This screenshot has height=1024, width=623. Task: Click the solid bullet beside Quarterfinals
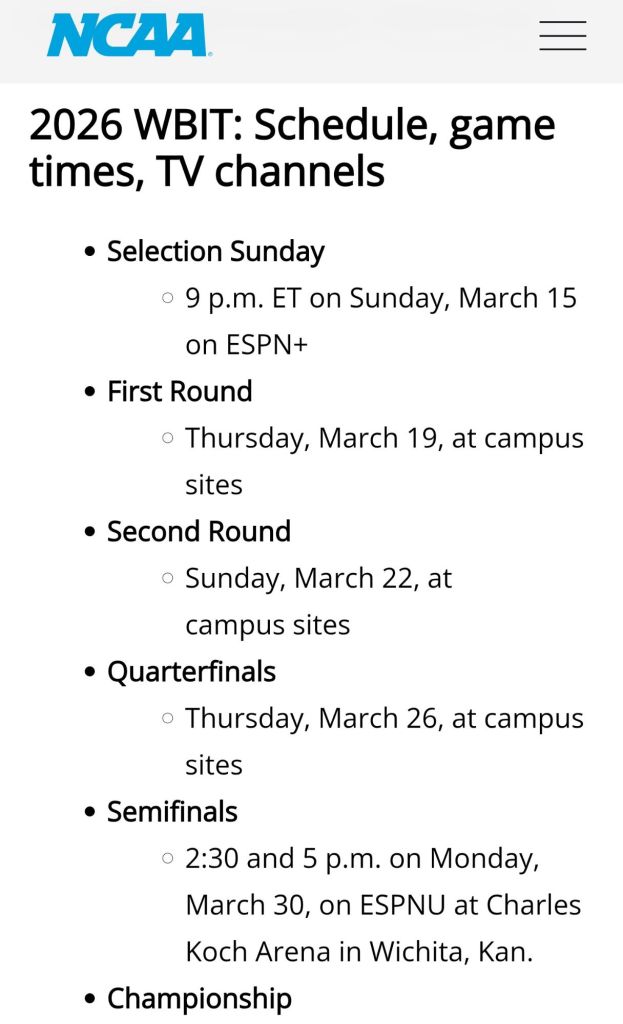tap(91, 671)
